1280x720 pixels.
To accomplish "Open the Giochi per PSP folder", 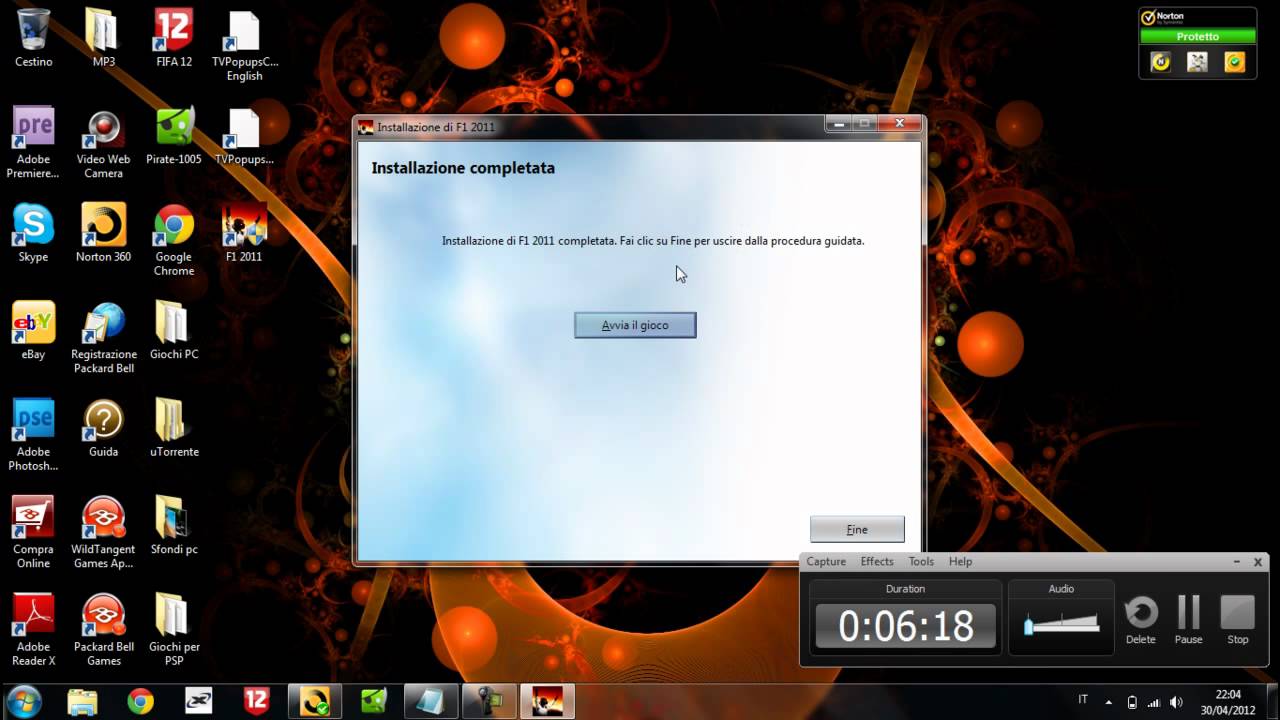I will pos(173,630).
